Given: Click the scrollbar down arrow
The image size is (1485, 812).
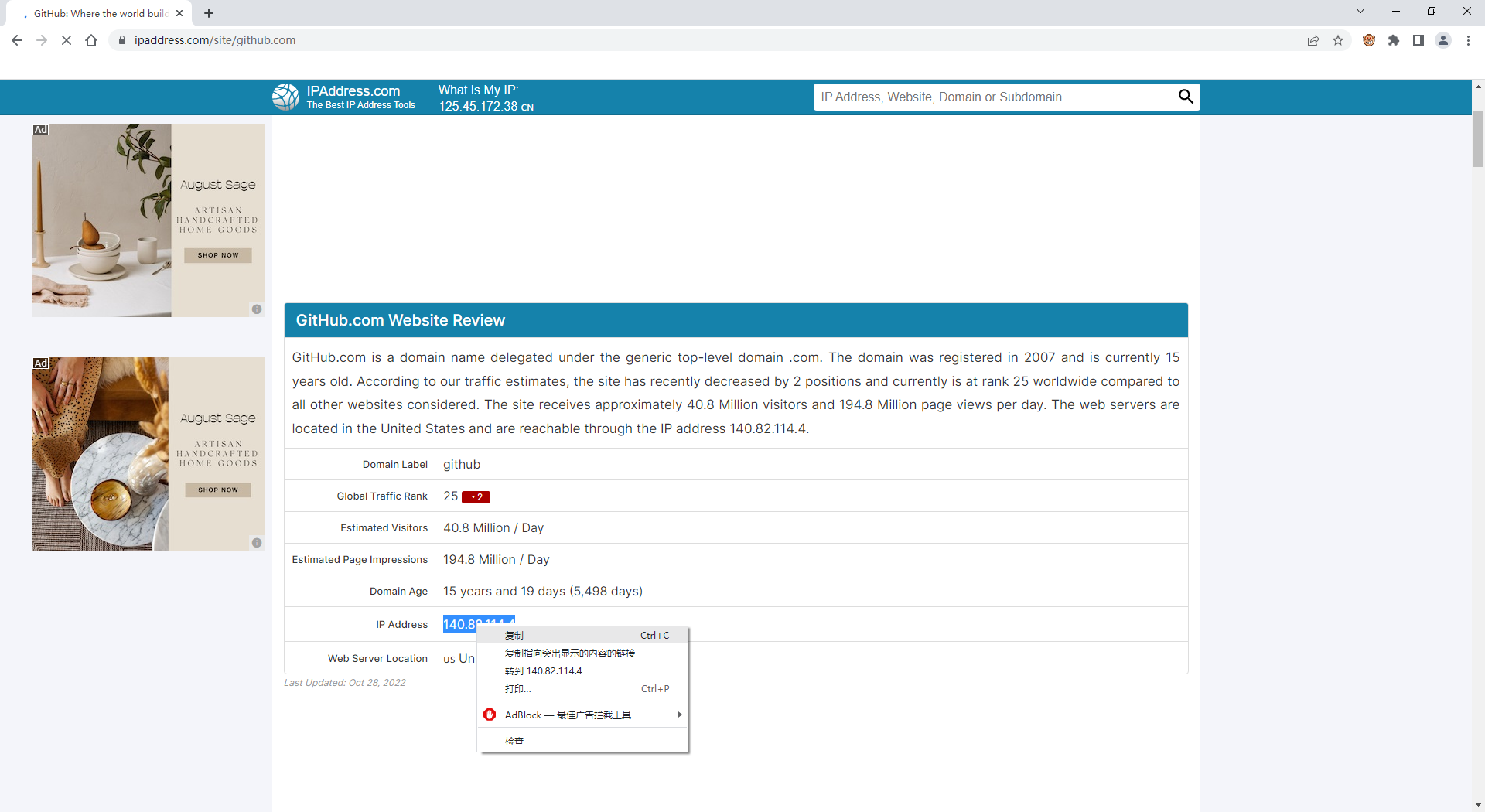Looking at the screenshot, I should pos(1478,805).
